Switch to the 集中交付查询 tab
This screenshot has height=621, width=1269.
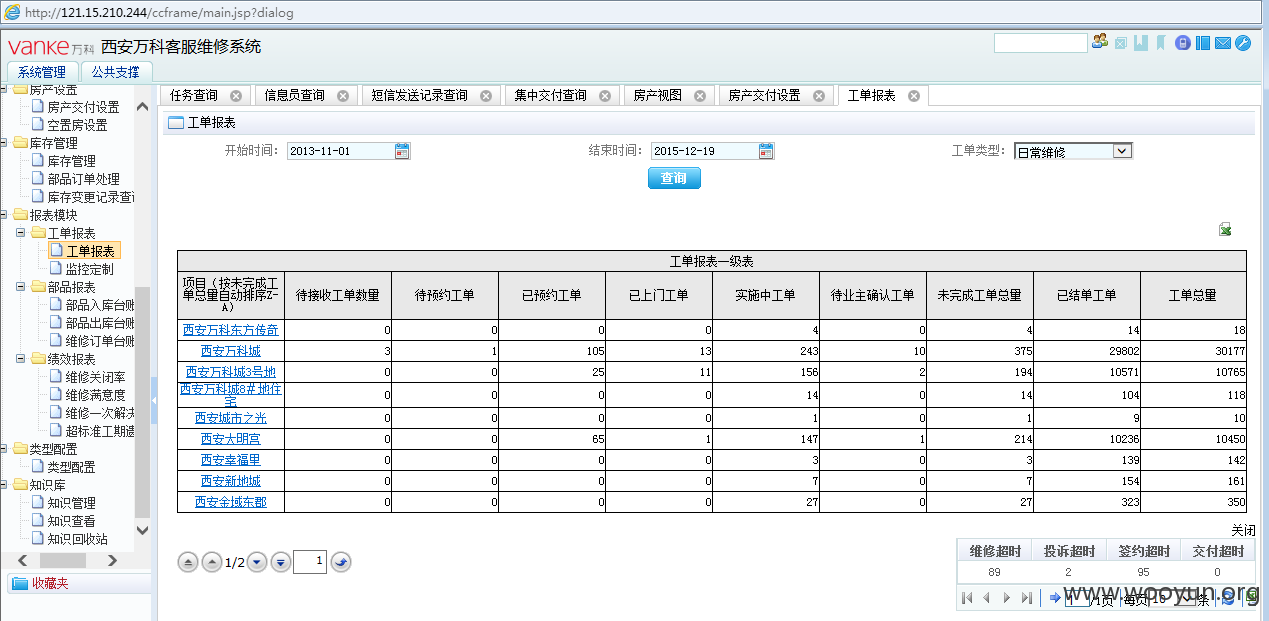pos(551,96)
